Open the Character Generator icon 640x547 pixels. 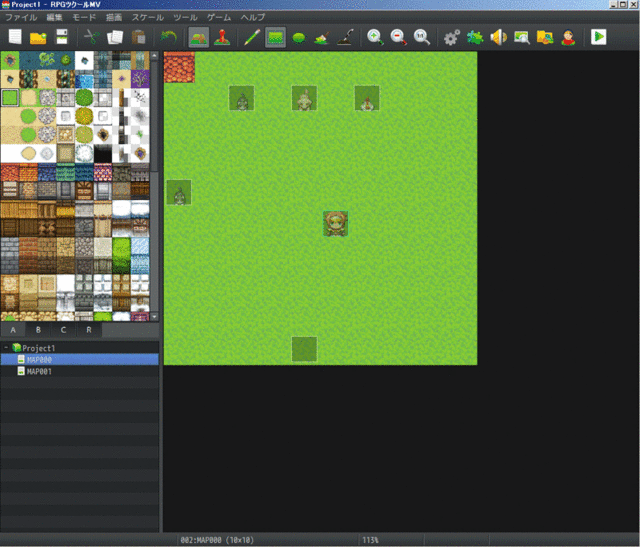click(568, 38)
